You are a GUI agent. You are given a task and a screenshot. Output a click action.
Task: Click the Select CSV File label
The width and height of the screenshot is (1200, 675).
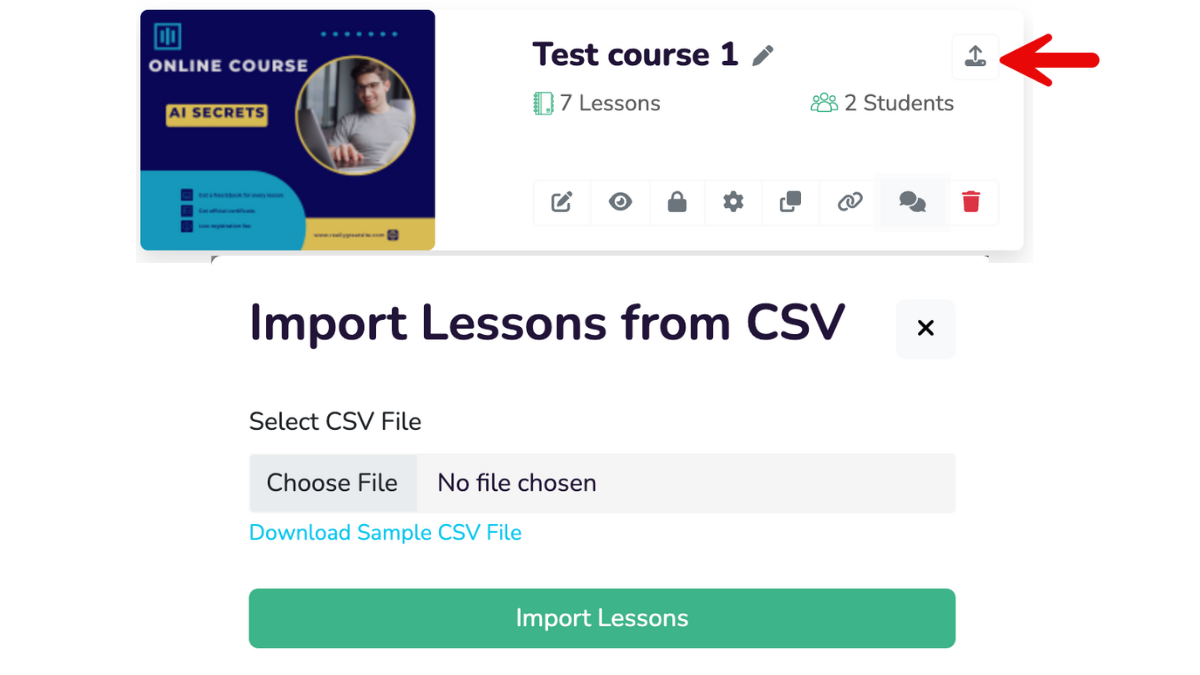(x=335, y=422)
